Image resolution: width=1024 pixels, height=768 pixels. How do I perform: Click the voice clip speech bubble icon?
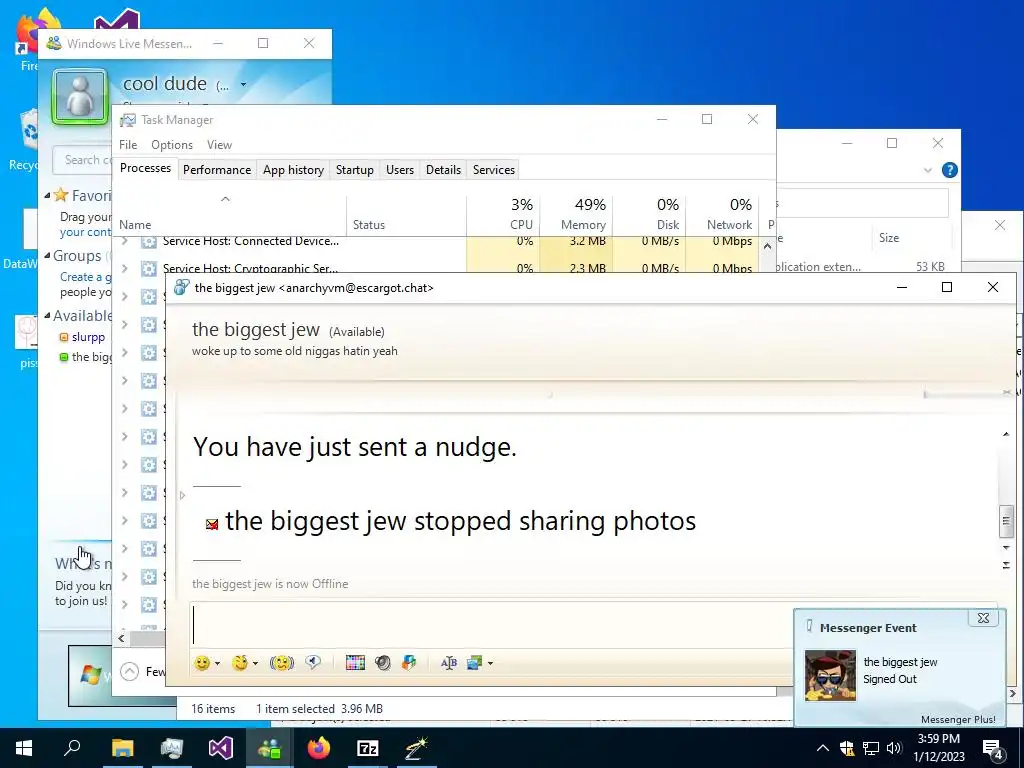coord(313,663)
